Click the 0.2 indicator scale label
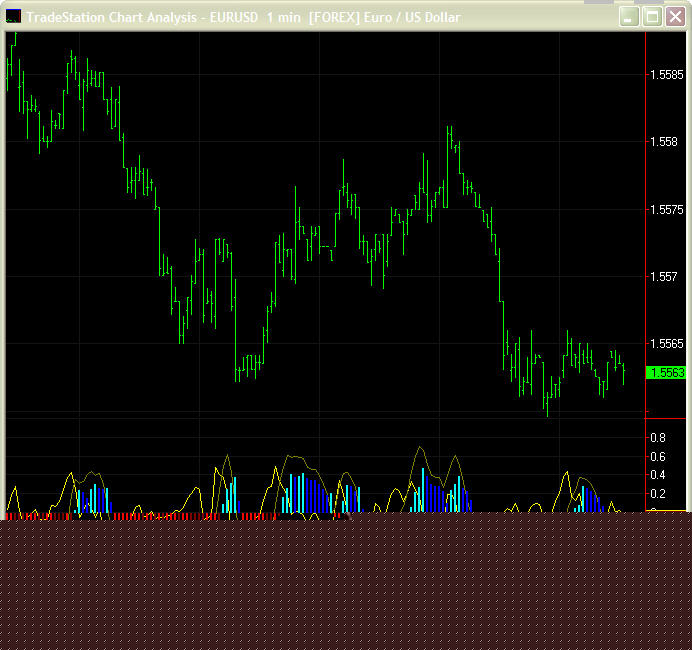This screenshot has width=692, height=650. click(658, 494)
